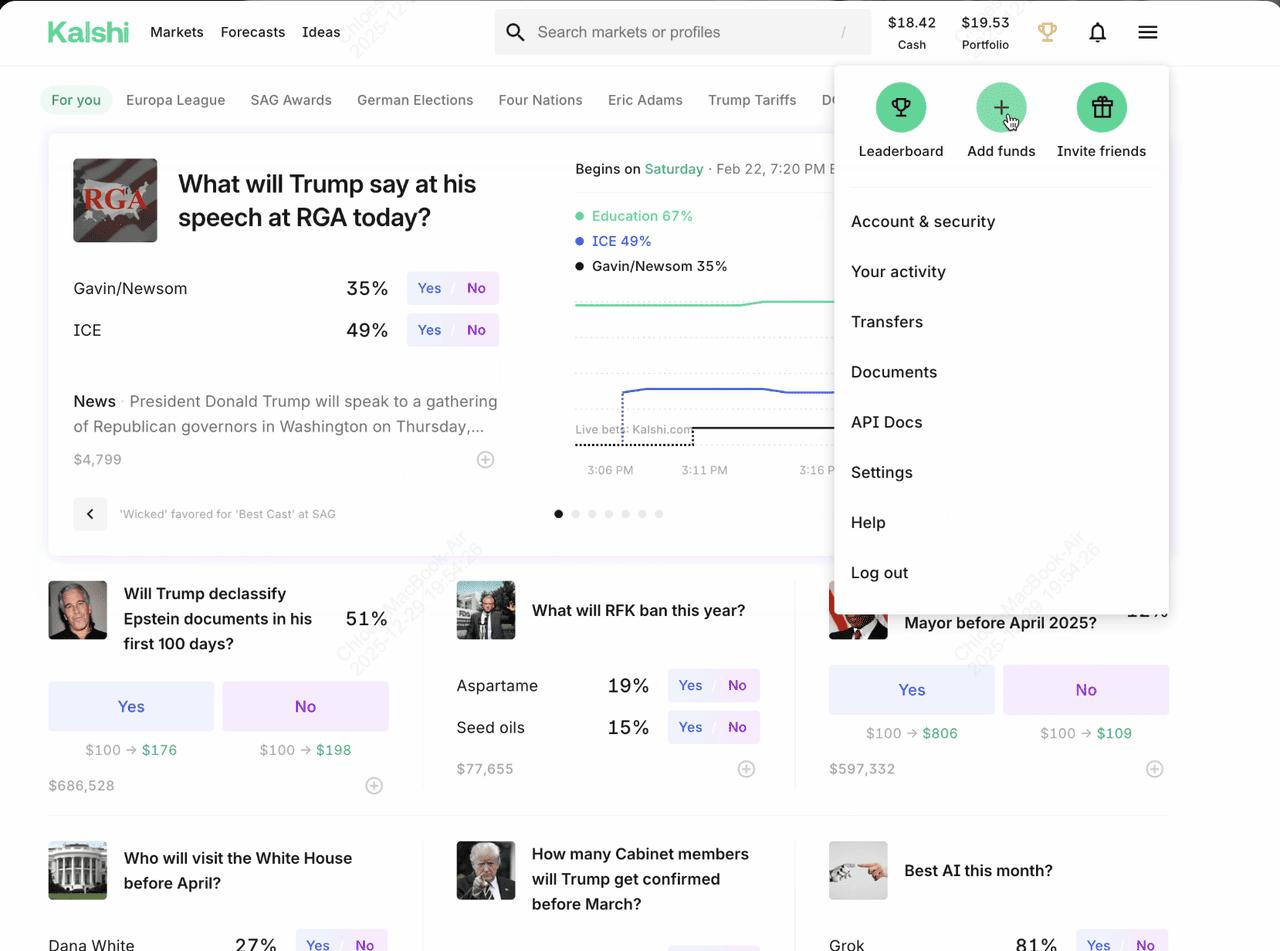The height and width of the screenshot is (951, 1280).
Task: Add the Epstein documents market with plus icon
Action: 374,786
